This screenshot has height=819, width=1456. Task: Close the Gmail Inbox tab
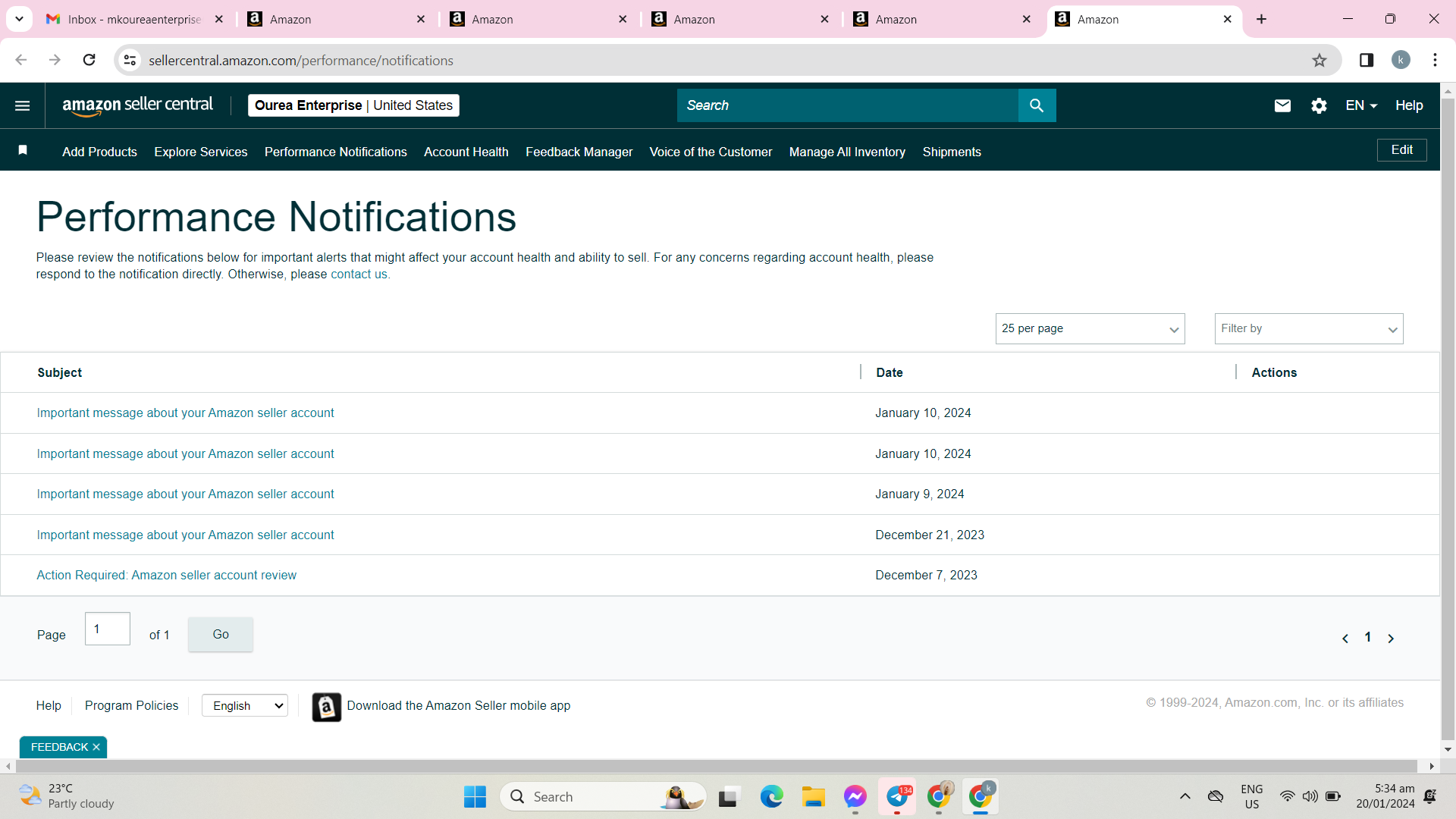click(219, 20)
